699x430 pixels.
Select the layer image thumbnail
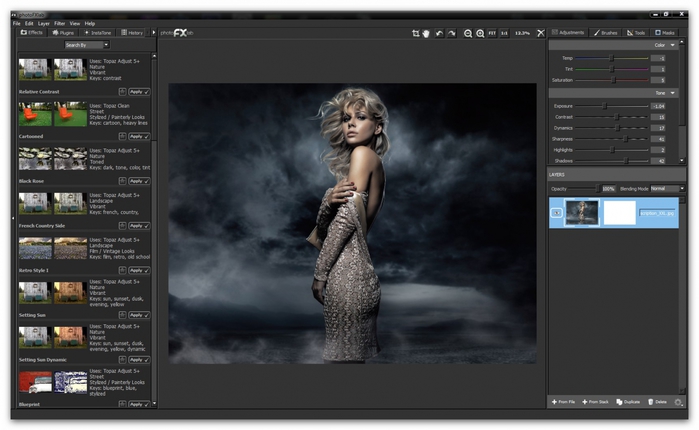click(582, 213)
